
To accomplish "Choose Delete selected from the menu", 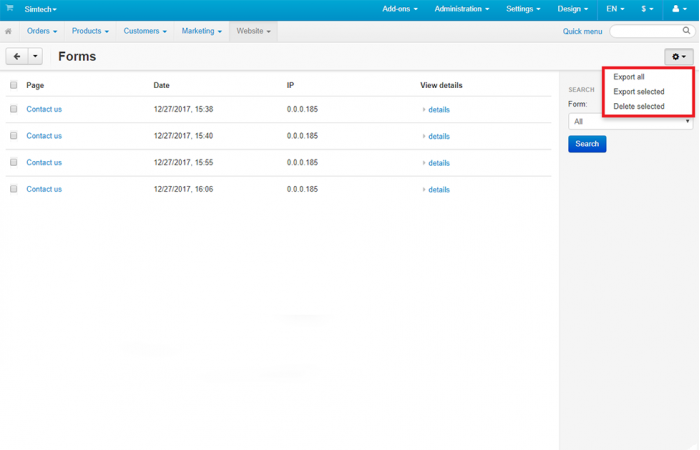I will [638, 106].
